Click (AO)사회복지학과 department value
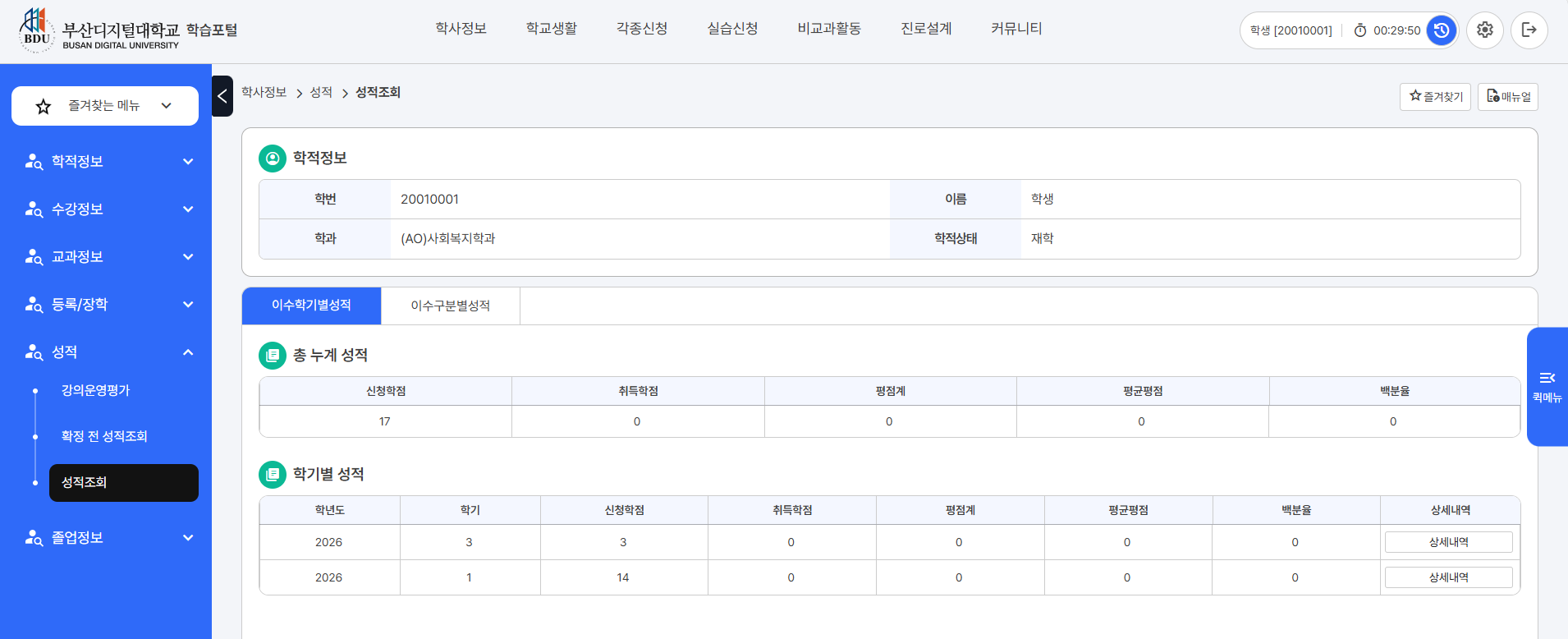The width and height of the screenshot is (1568, 639). tap(448, 239)
